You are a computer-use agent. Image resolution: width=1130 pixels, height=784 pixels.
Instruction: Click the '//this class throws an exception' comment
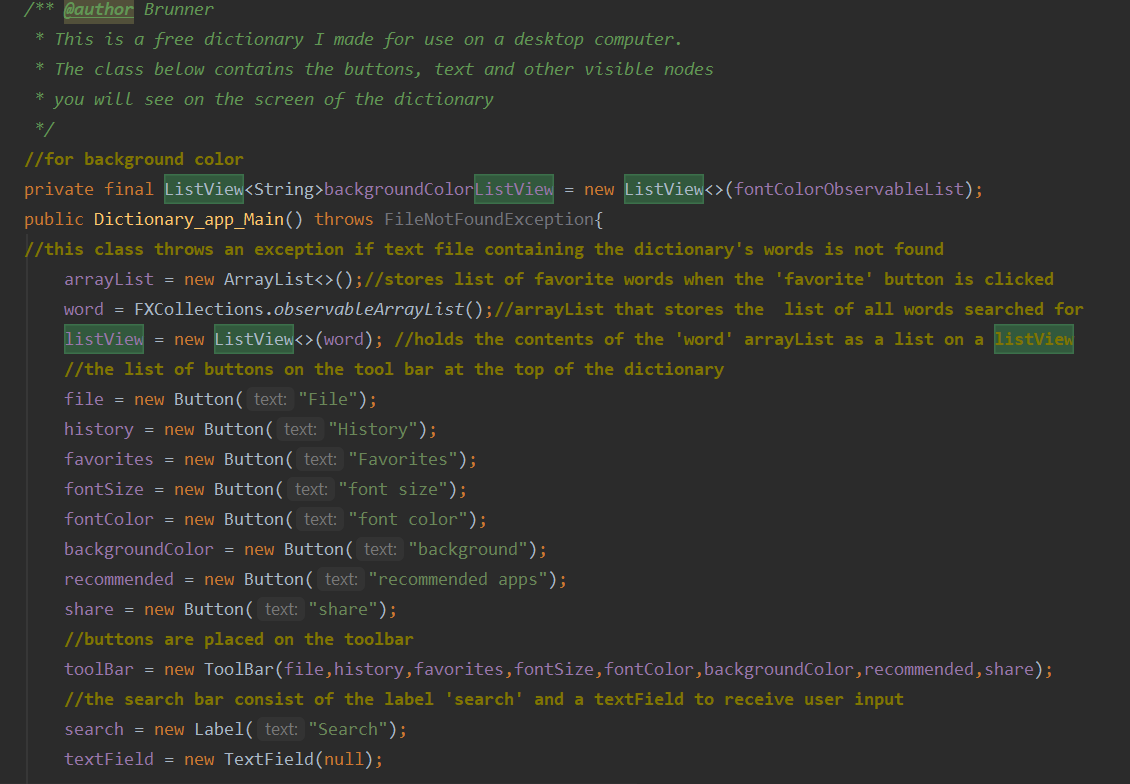tap(484, 249)
